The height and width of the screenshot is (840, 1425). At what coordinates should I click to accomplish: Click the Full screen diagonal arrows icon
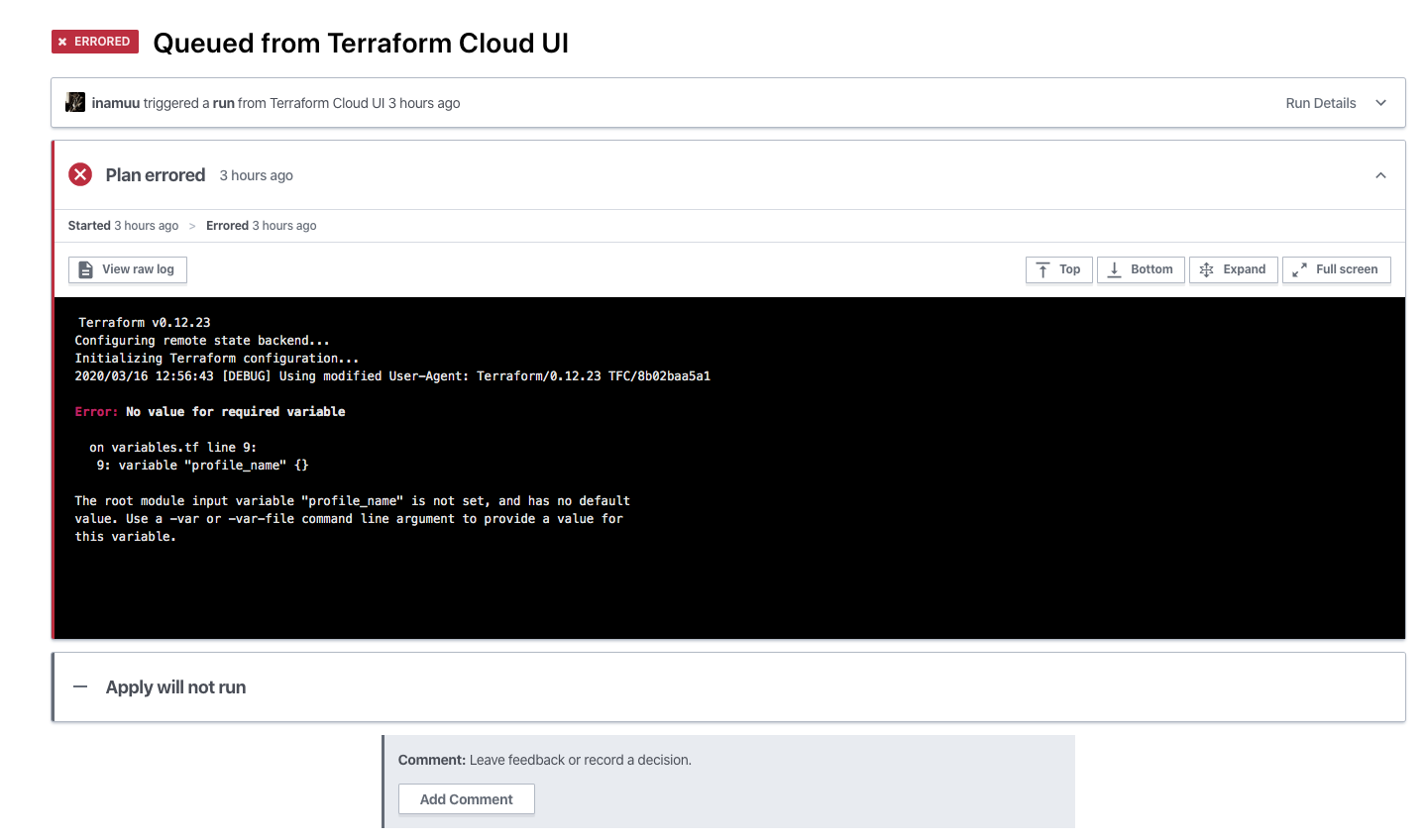click(1299, 269)
